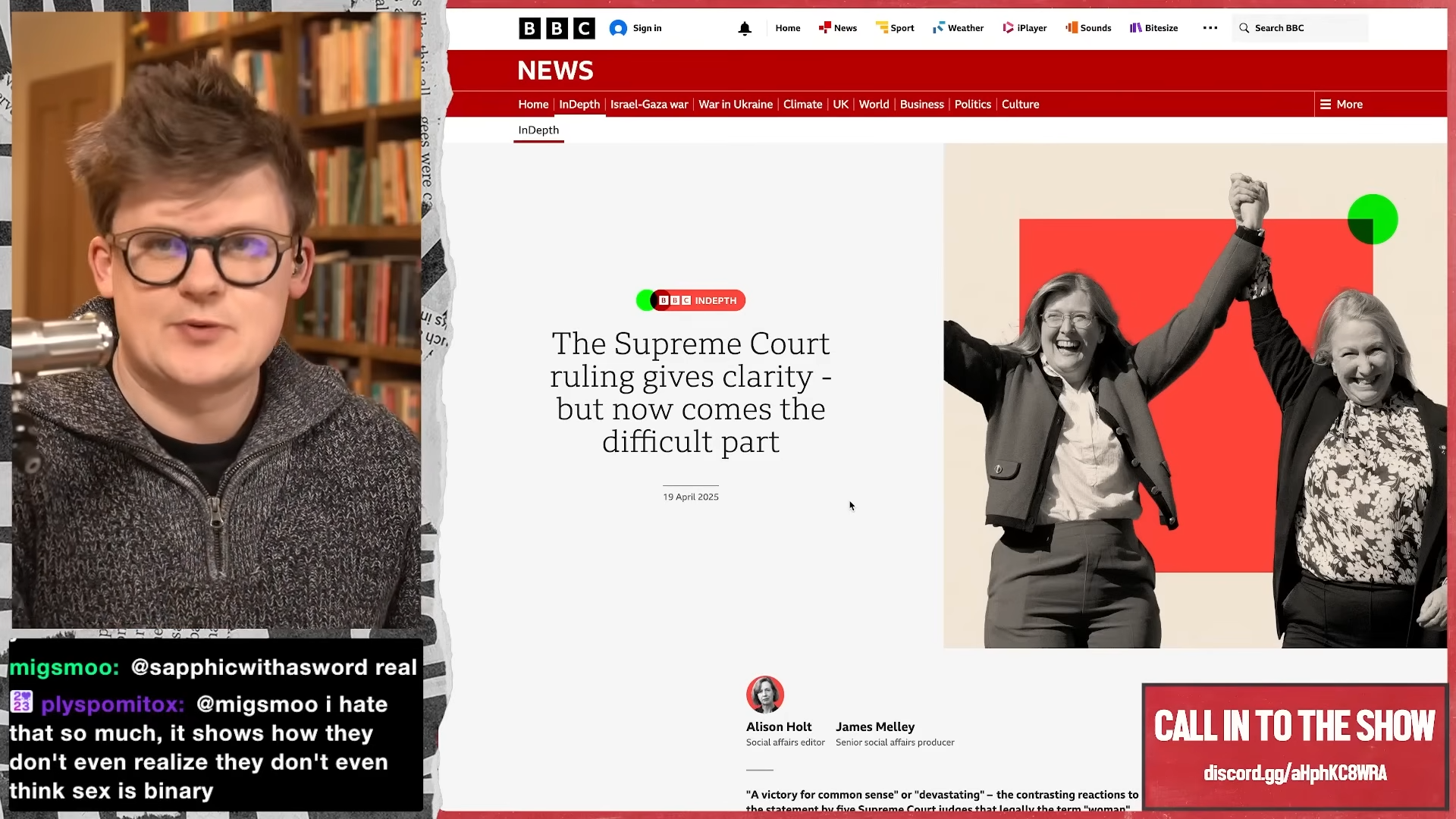Open iPlayer from top bar
Screen dimensions: 1456x819
pyautogui.click(x=1025, y=28)
